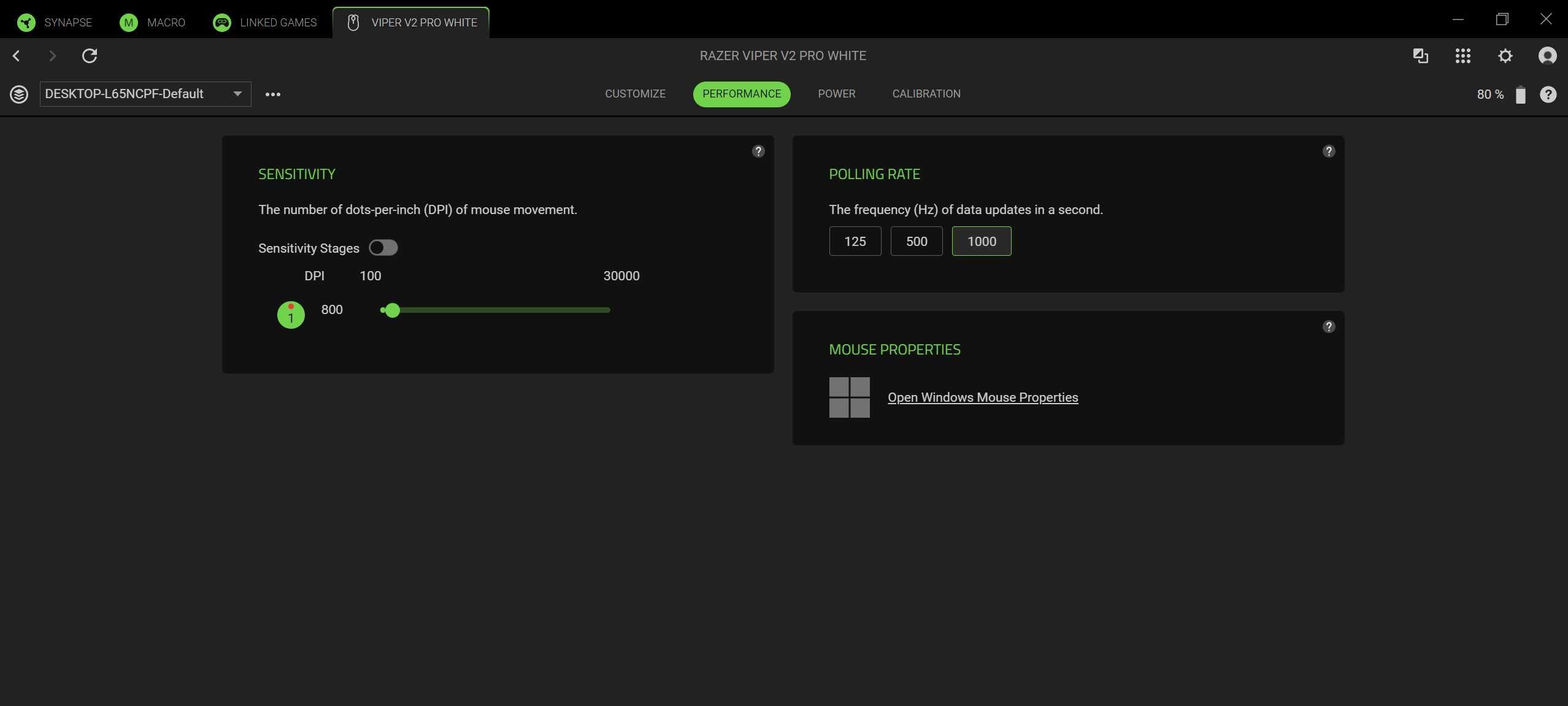Open the Power section

836,94
